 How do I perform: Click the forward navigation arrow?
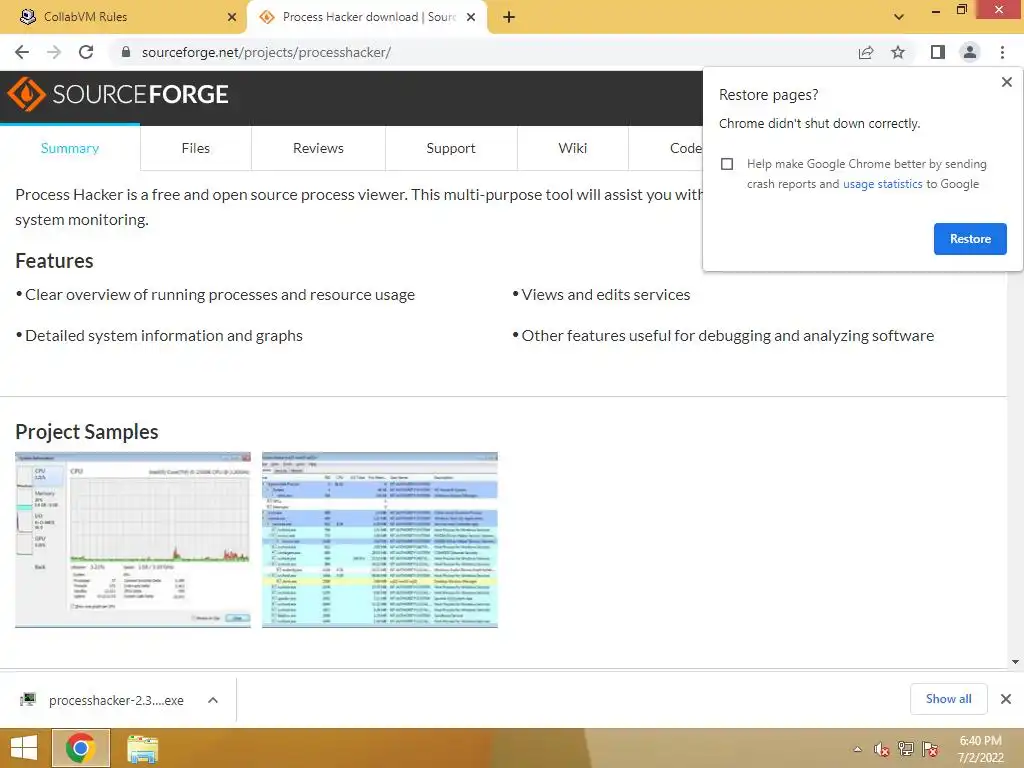coord(54,52)
